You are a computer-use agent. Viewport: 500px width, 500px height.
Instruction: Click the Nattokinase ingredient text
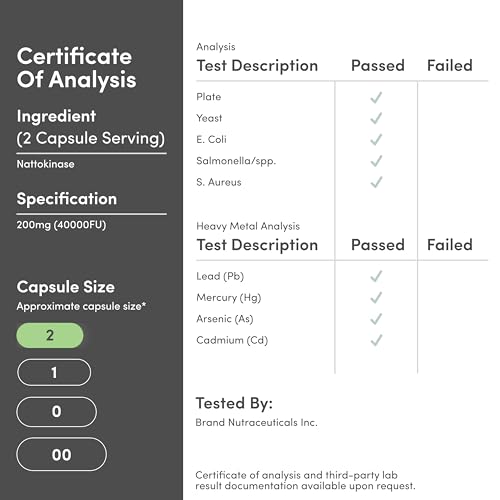(x=45, y=164)
